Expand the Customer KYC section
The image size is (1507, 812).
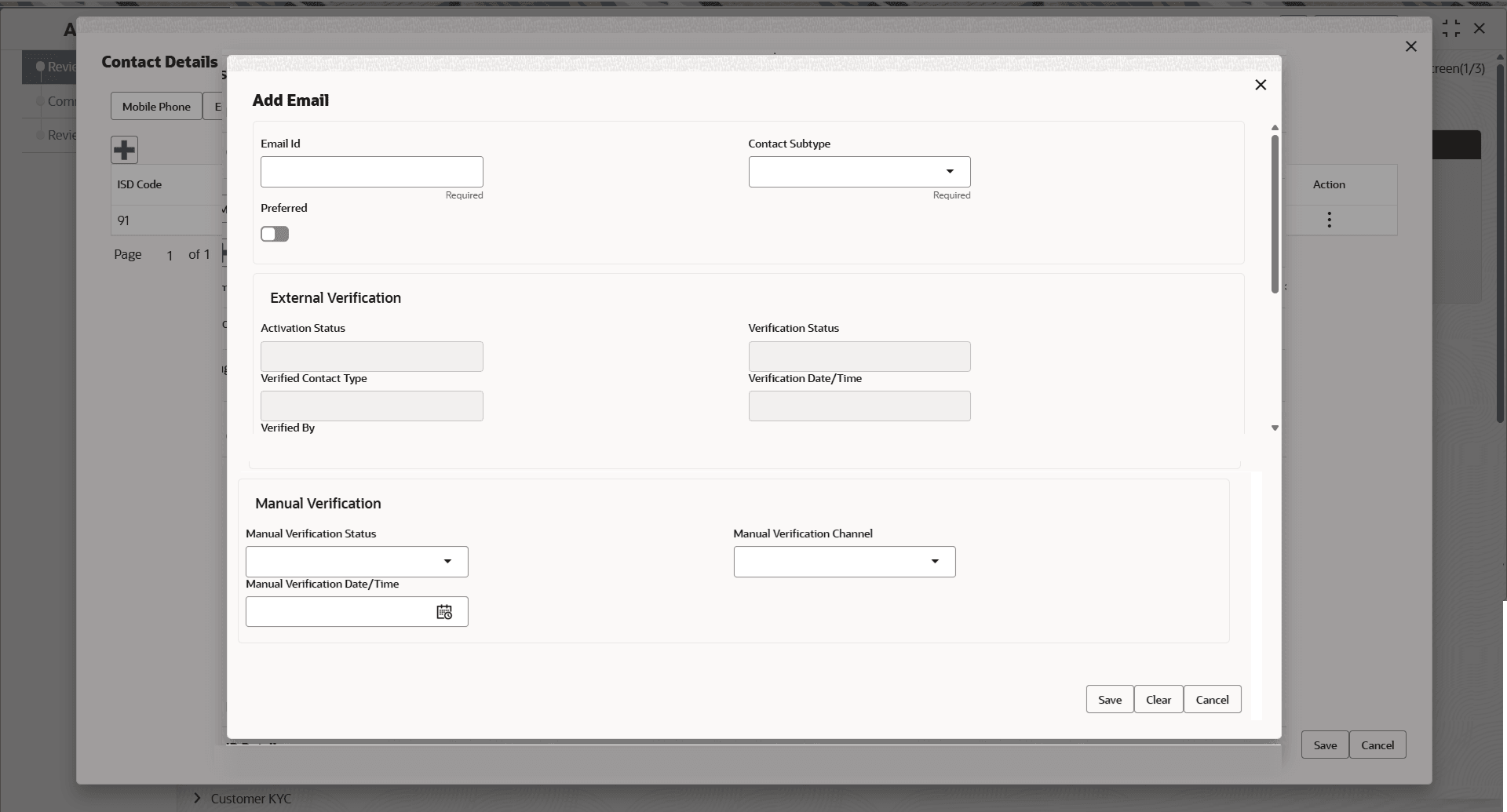(197, 798)
